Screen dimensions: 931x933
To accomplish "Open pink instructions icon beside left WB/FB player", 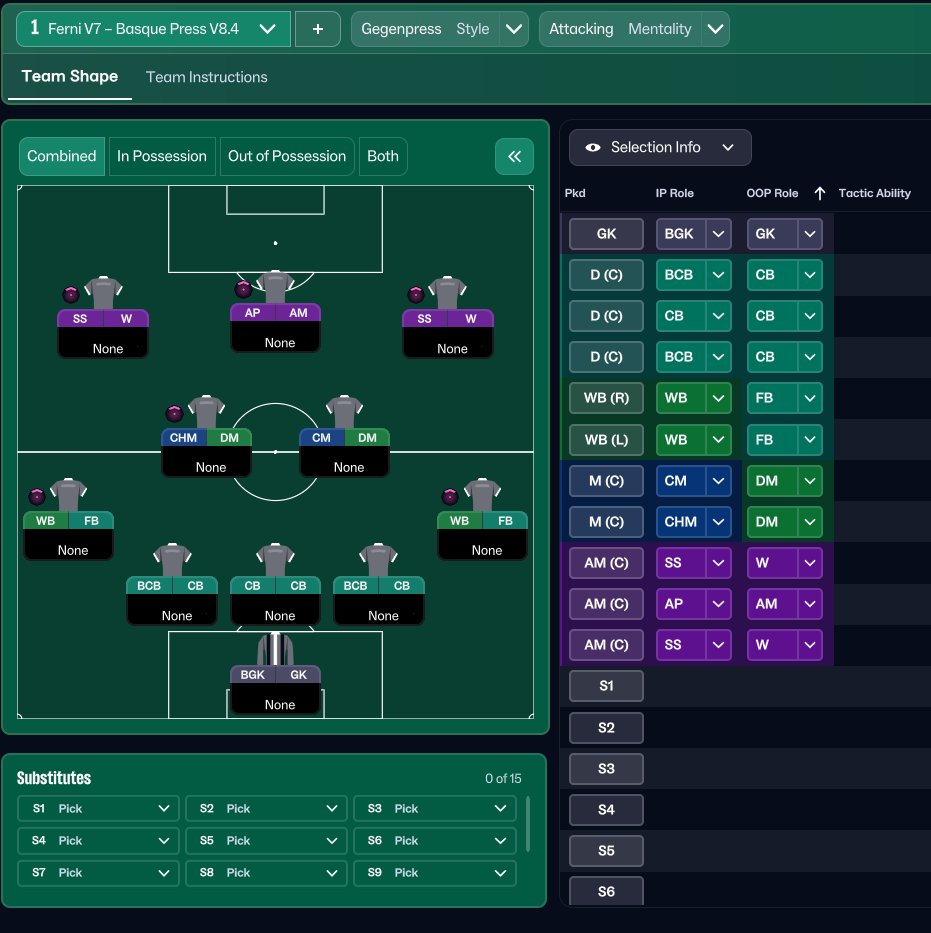I will coord(37,496).
